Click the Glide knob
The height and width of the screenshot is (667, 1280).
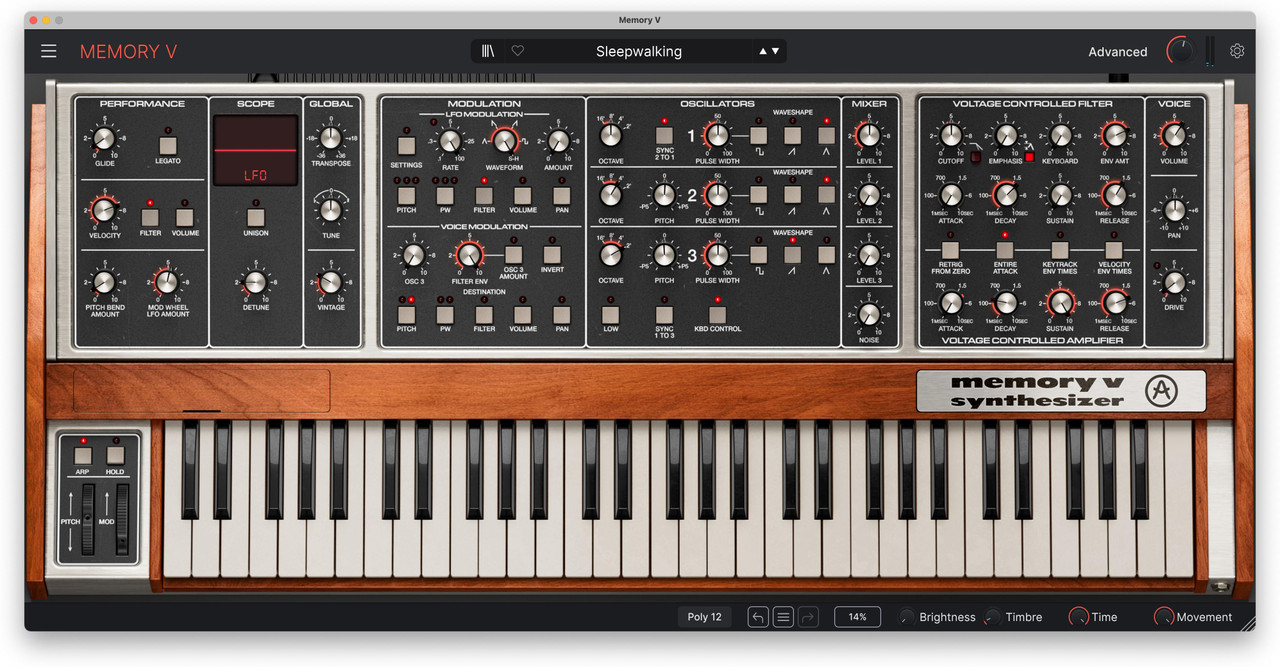point(105,139)
